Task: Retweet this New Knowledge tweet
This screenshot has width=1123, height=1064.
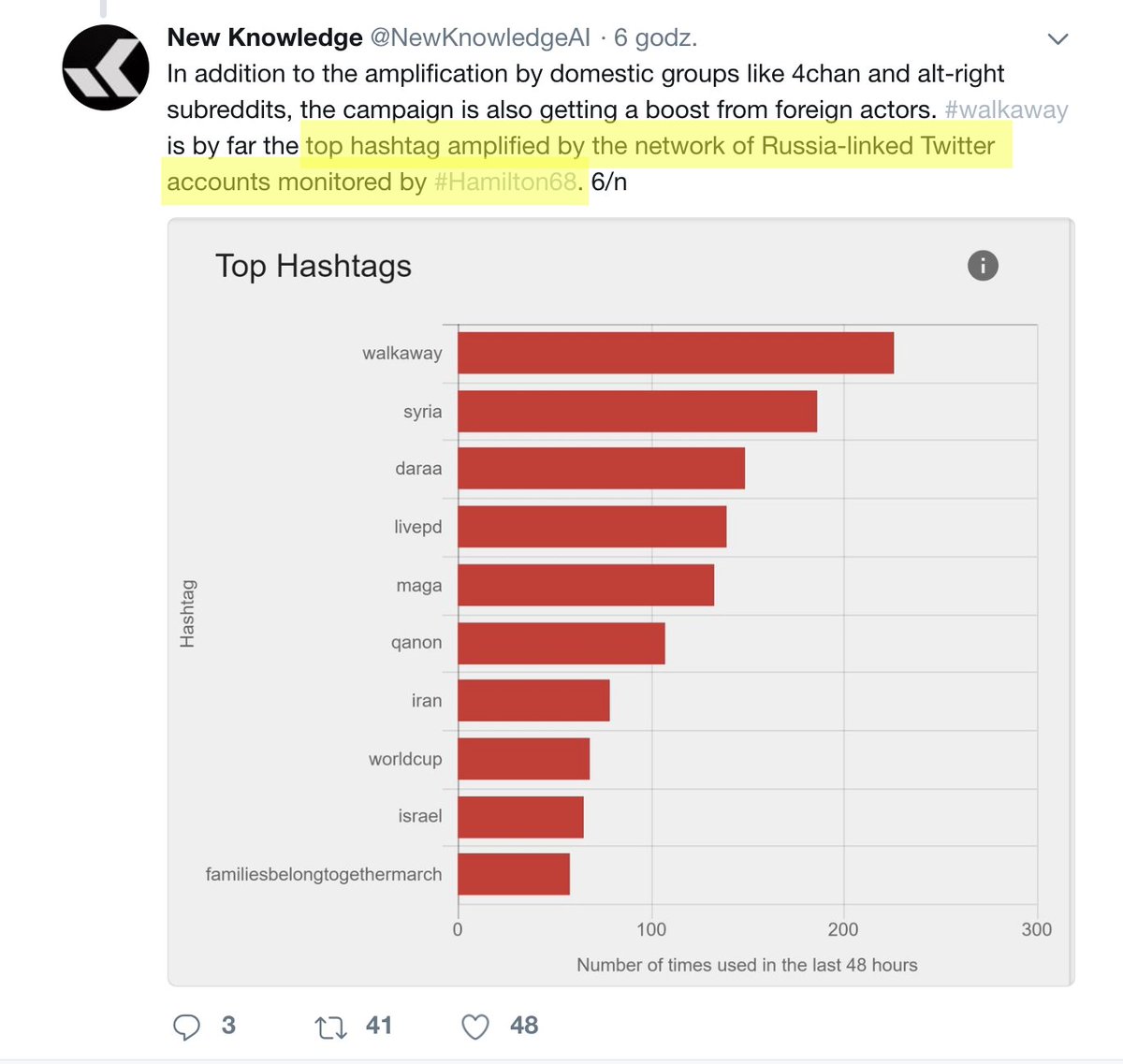Action: [x=330, y=1027]
